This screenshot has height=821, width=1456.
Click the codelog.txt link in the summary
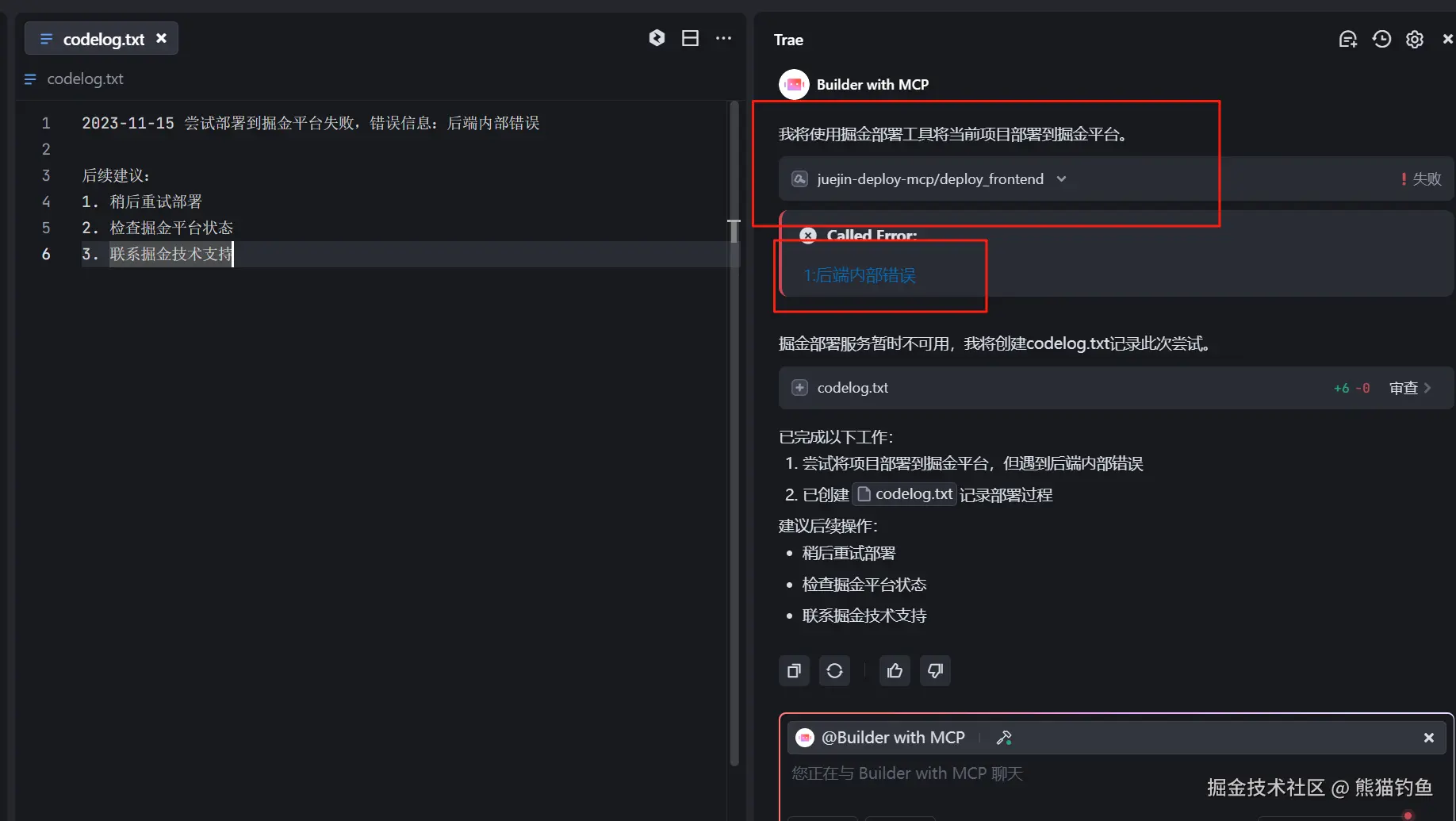(x=914, y=493)
